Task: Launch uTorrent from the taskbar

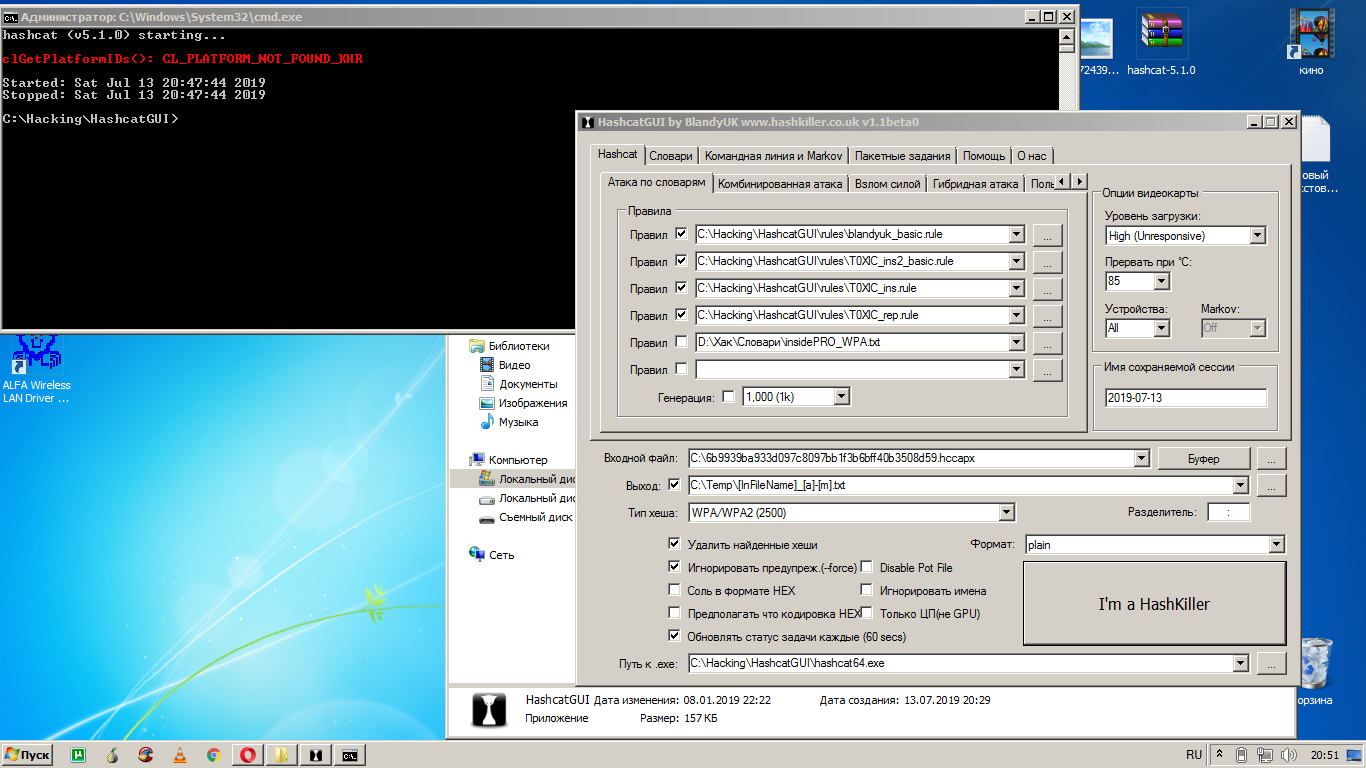Action: [x=77, y=755]
